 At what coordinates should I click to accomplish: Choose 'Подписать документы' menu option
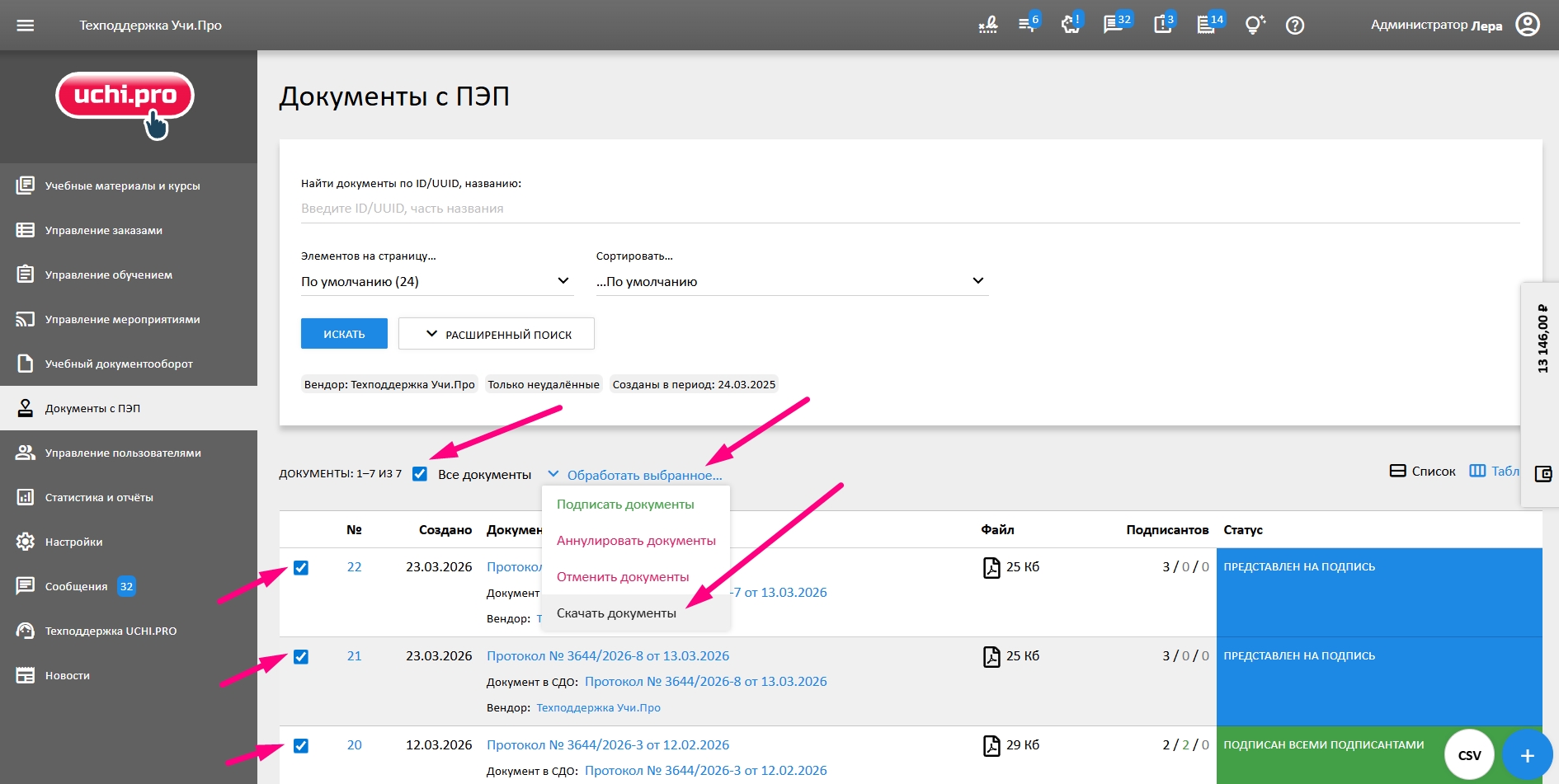tap(625, 505)
